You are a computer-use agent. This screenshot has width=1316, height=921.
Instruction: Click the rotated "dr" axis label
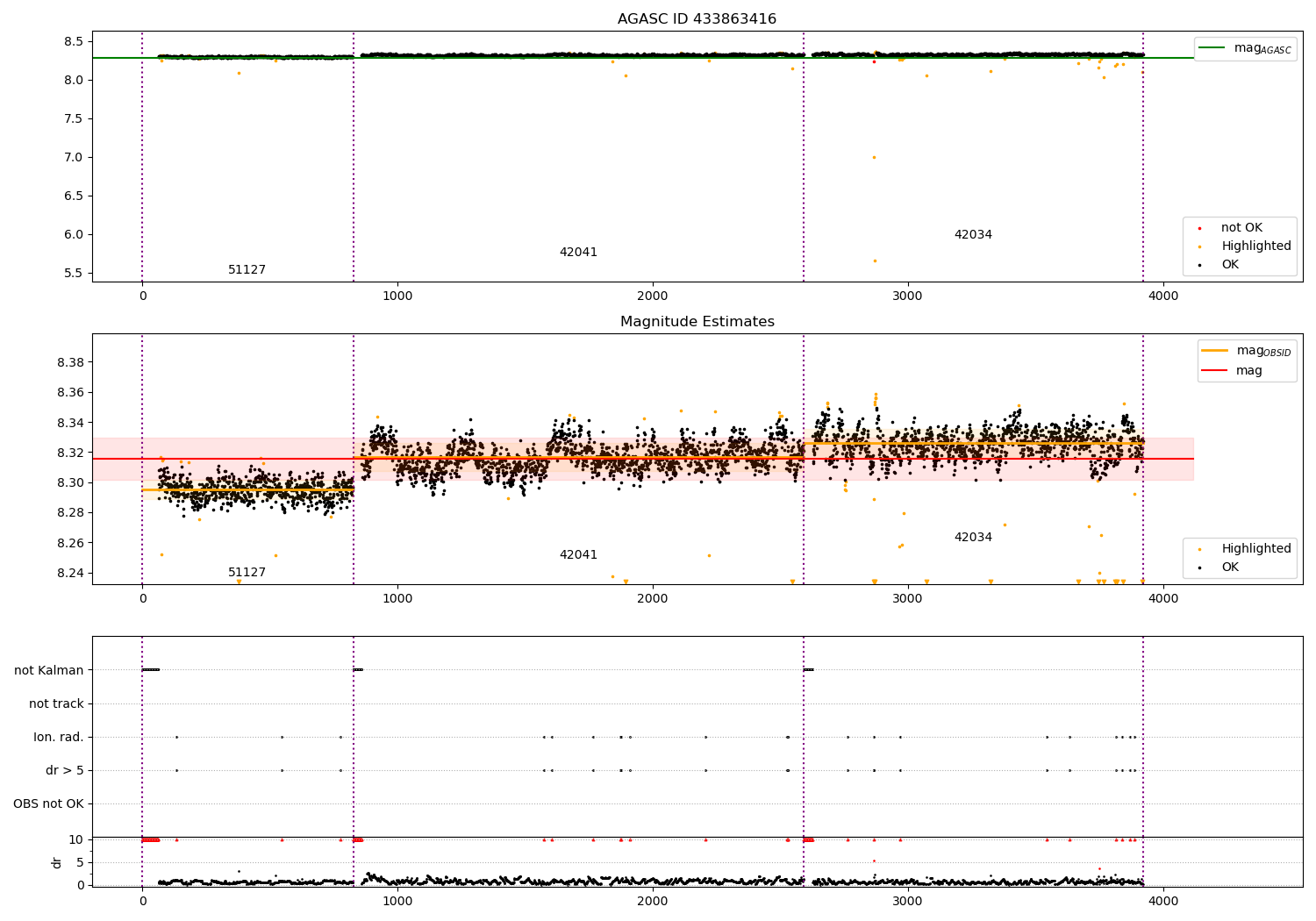click(57, 862)
